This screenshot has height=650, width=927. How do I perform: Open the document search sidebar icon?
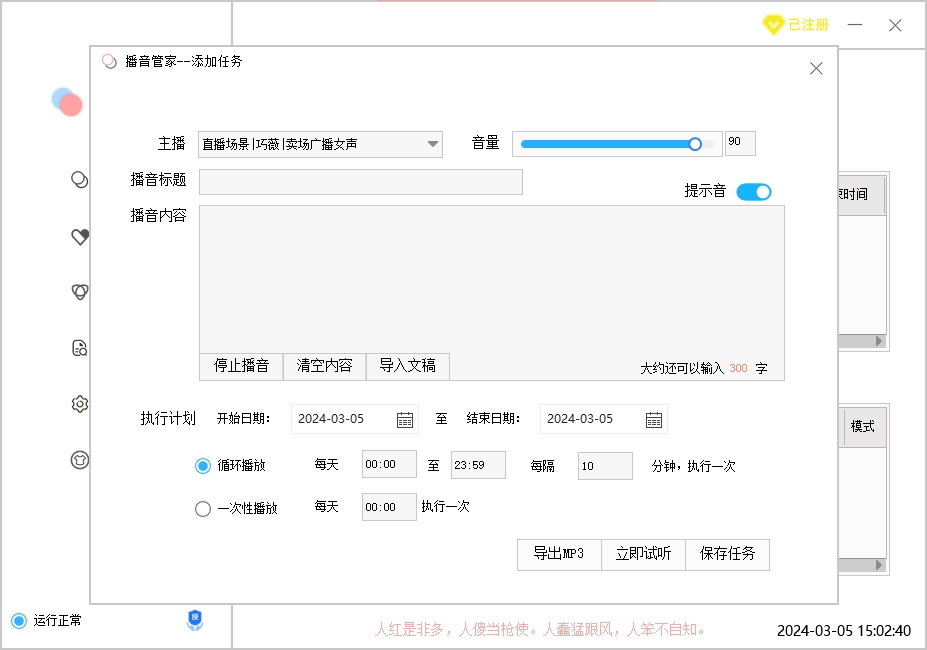pyautogui.click(x=80, y=348)
